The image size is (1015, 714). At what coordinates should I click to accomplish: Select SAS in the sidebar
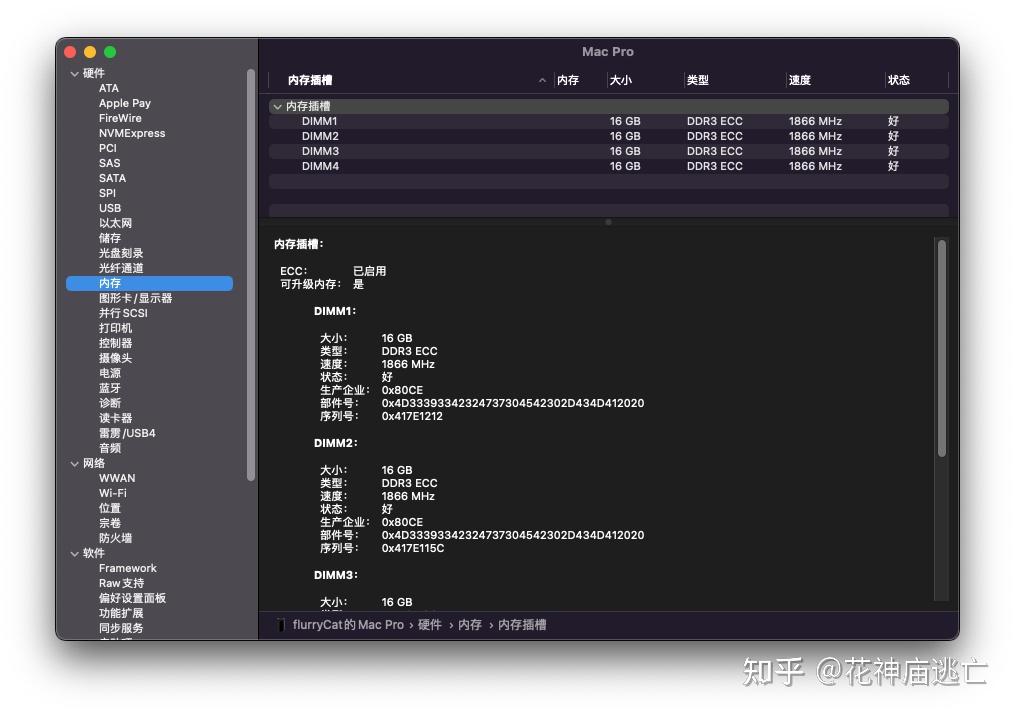[x=109, y=163]
